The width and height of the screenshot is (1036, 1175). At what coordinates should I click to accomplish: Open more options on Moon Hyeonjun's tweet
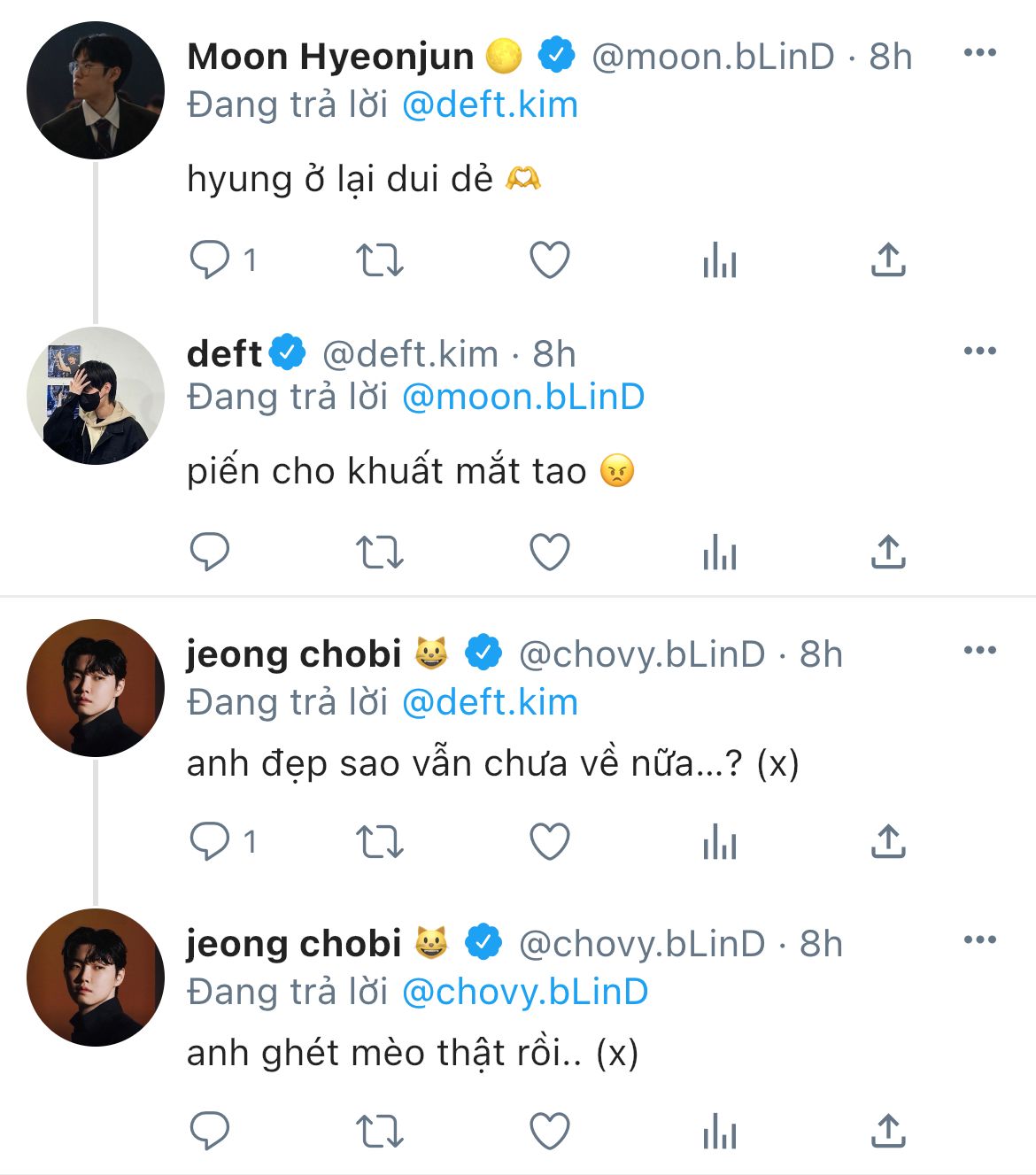click(979, 53)
